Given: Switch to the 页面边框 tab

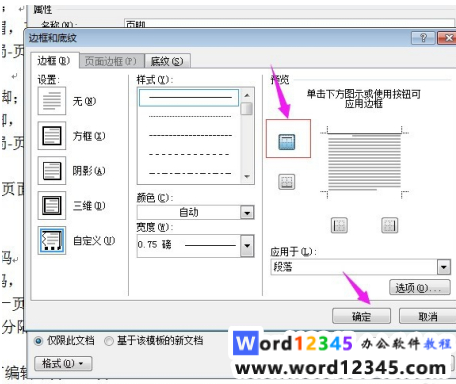Looking at the screenshot, I should (x=111, y=61).
